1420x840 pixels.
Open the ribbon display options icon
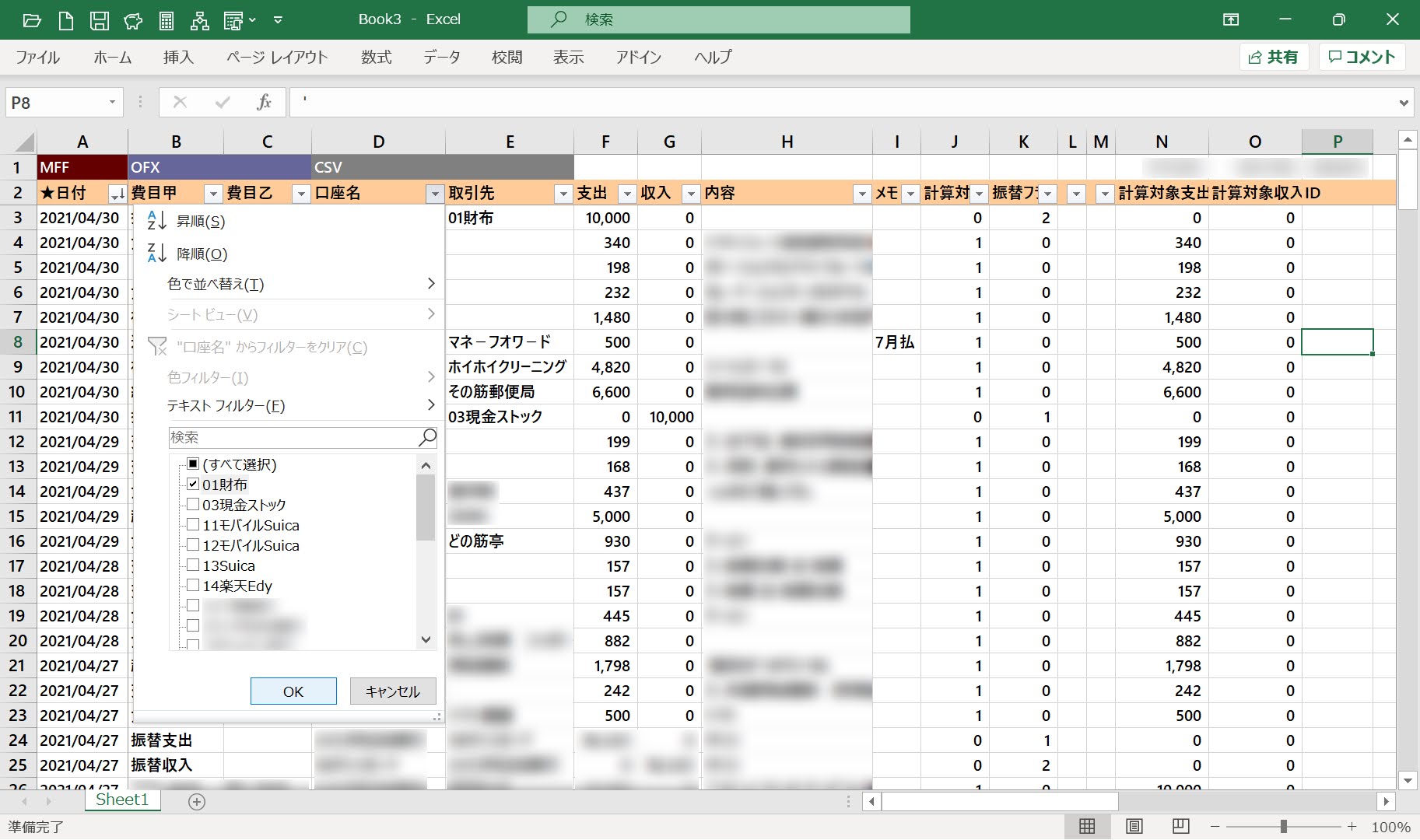coord(1231,19)
